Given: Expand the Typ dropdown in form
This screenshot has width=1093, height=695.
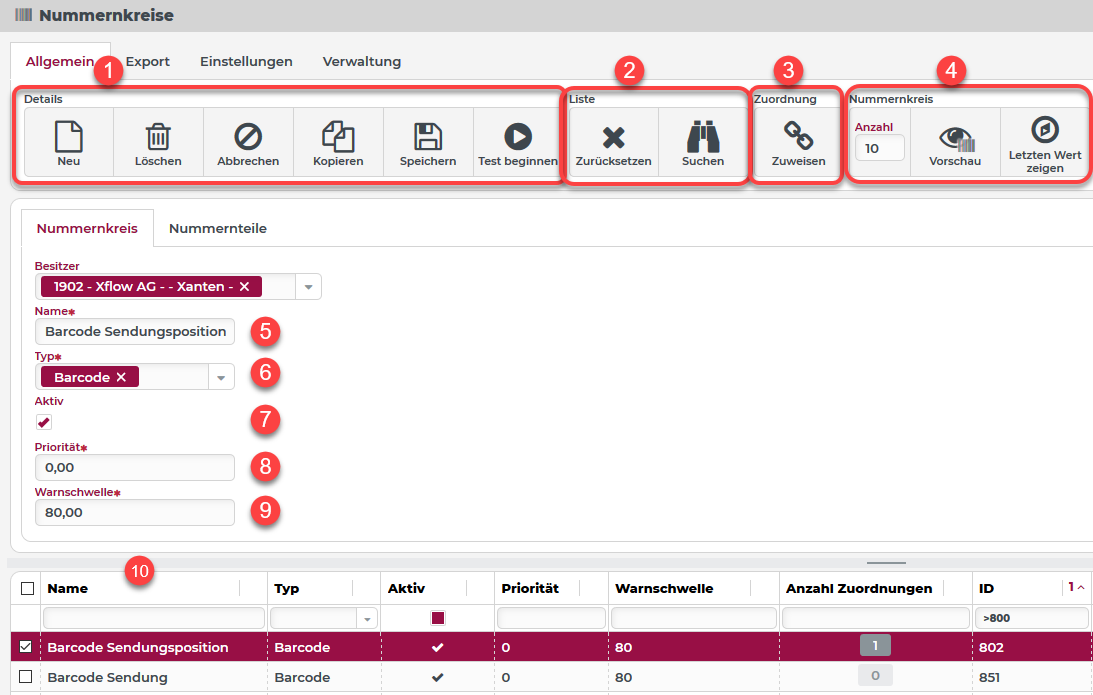Looking at the screenshot, I should click(x=221, y=377).
